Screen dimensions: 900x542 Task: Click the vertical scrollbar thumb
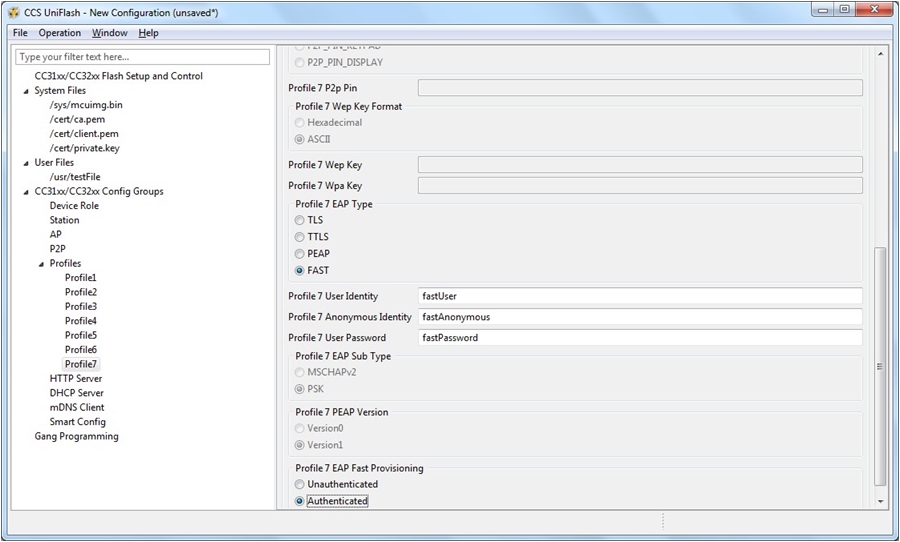880,366
